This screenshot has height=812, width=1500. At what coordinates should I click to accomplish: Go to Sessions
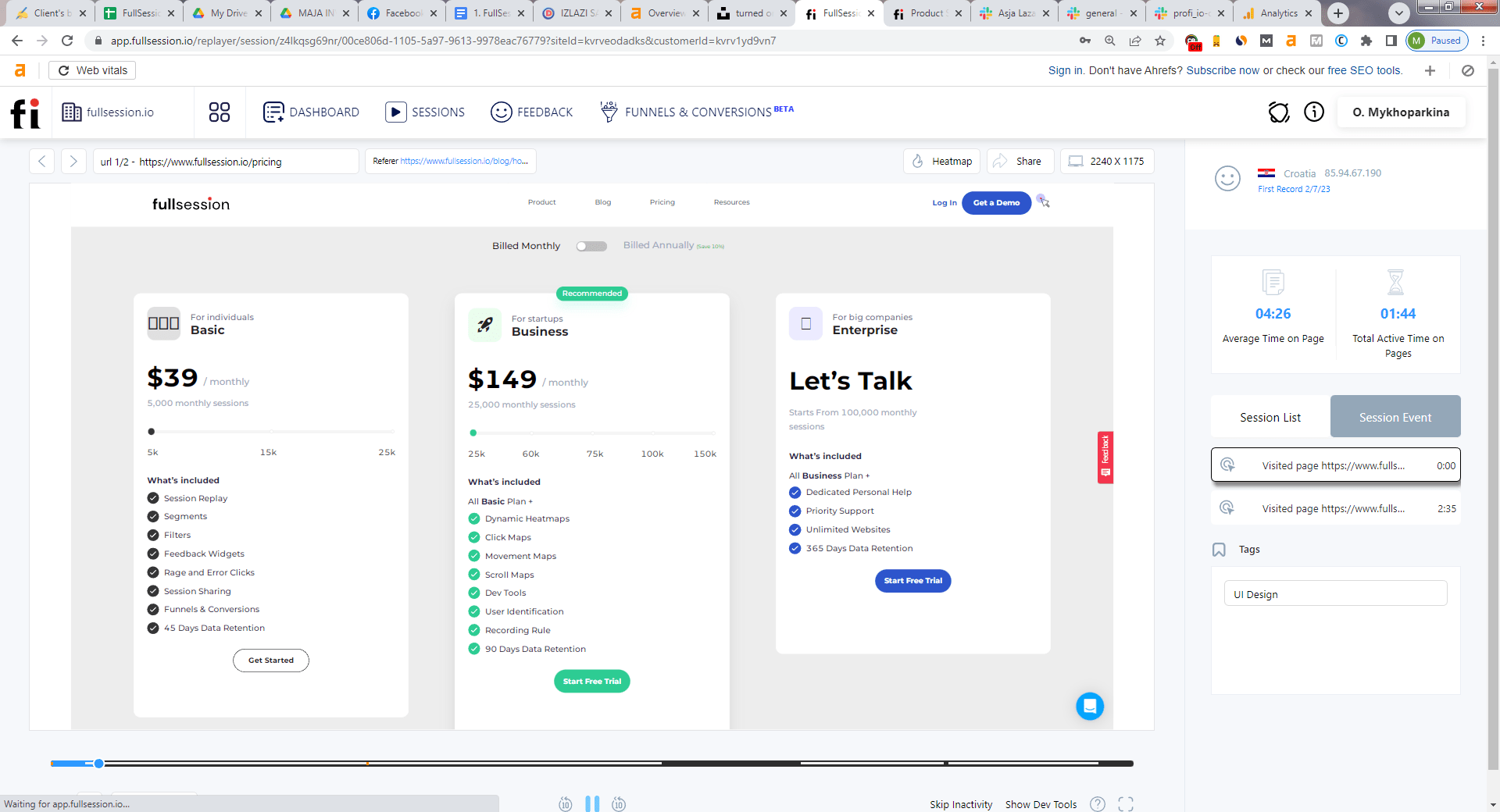click(x=425, y=112)
